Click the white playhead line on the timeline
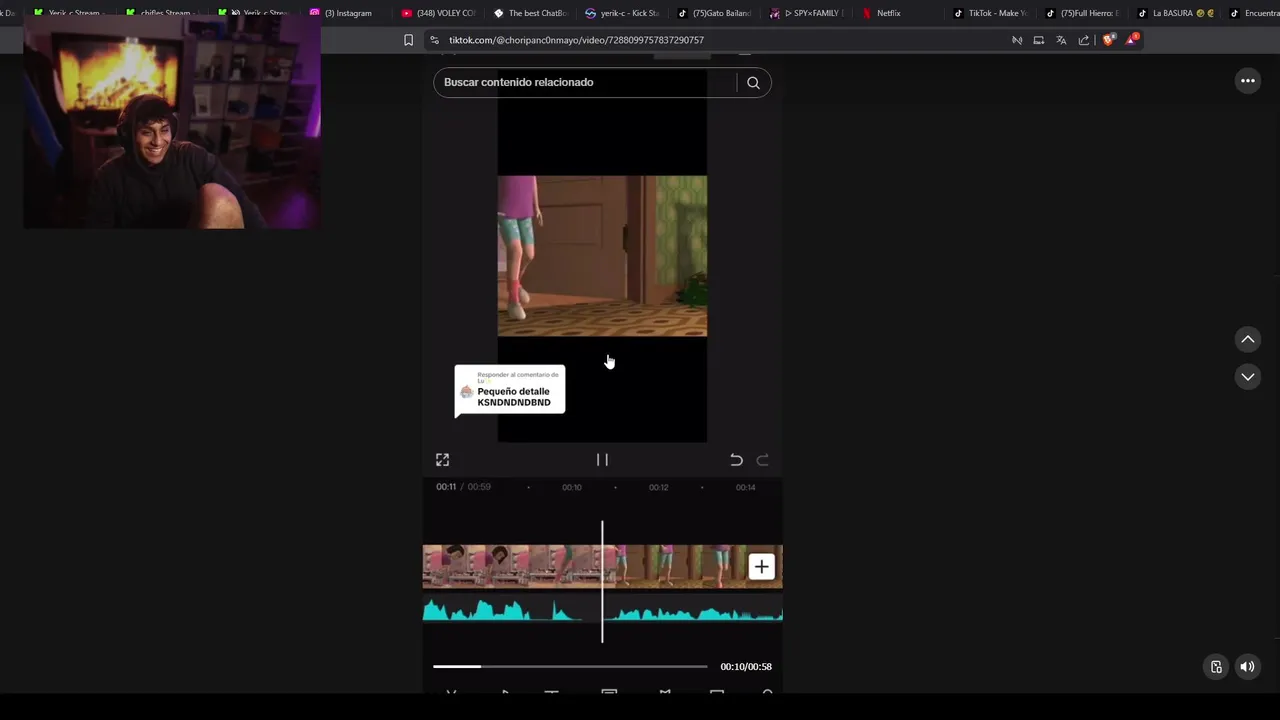The width and height of the screenshot is (1280, 720). point(602,581)
